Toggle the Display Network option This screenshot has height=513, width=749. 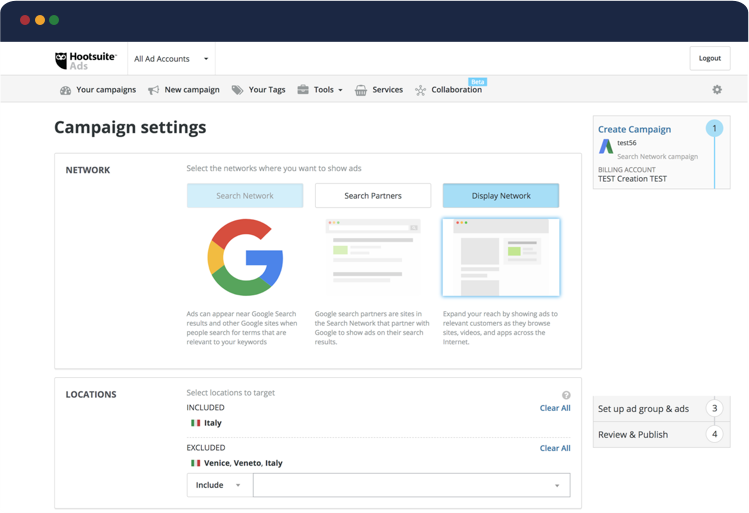(x=501, y=196)
